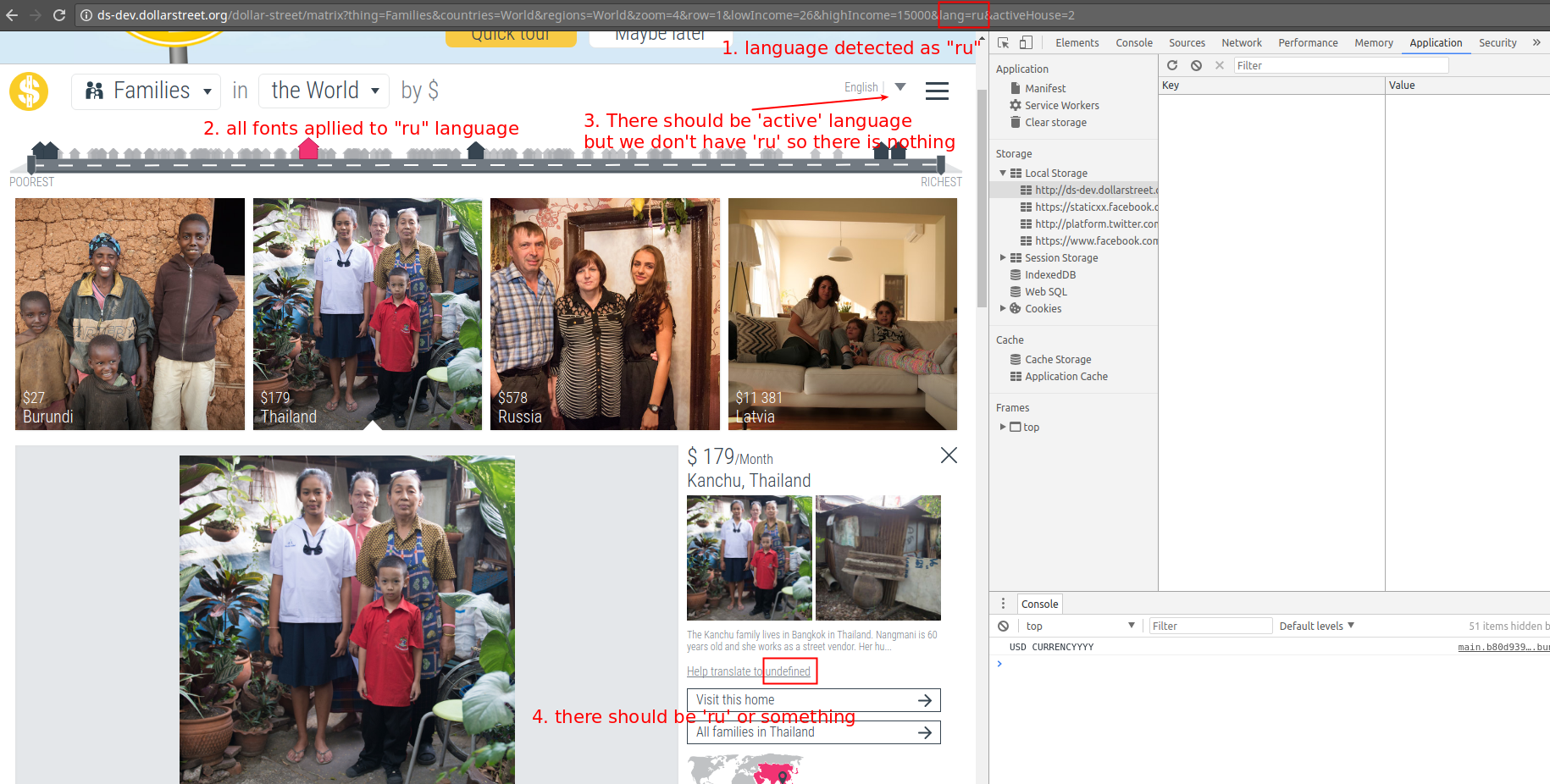This screenshot has width=1550, height=784.
Task: Switch to the Network tab in DevTools
Action: [1241, 42]
